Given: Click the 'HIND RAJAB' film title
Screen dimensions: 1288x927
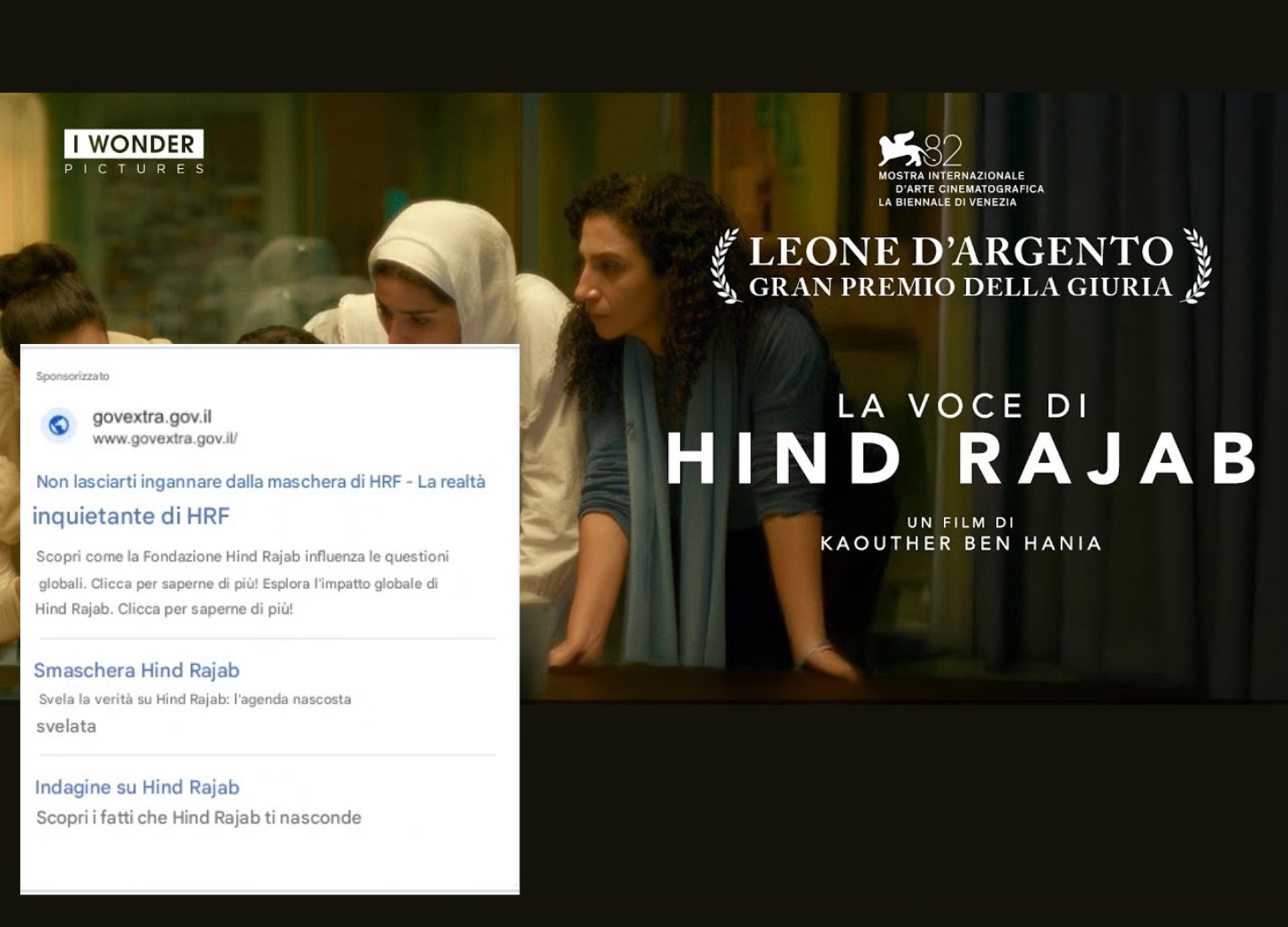Looking at the screenshot, I should (x=962, y=457).
